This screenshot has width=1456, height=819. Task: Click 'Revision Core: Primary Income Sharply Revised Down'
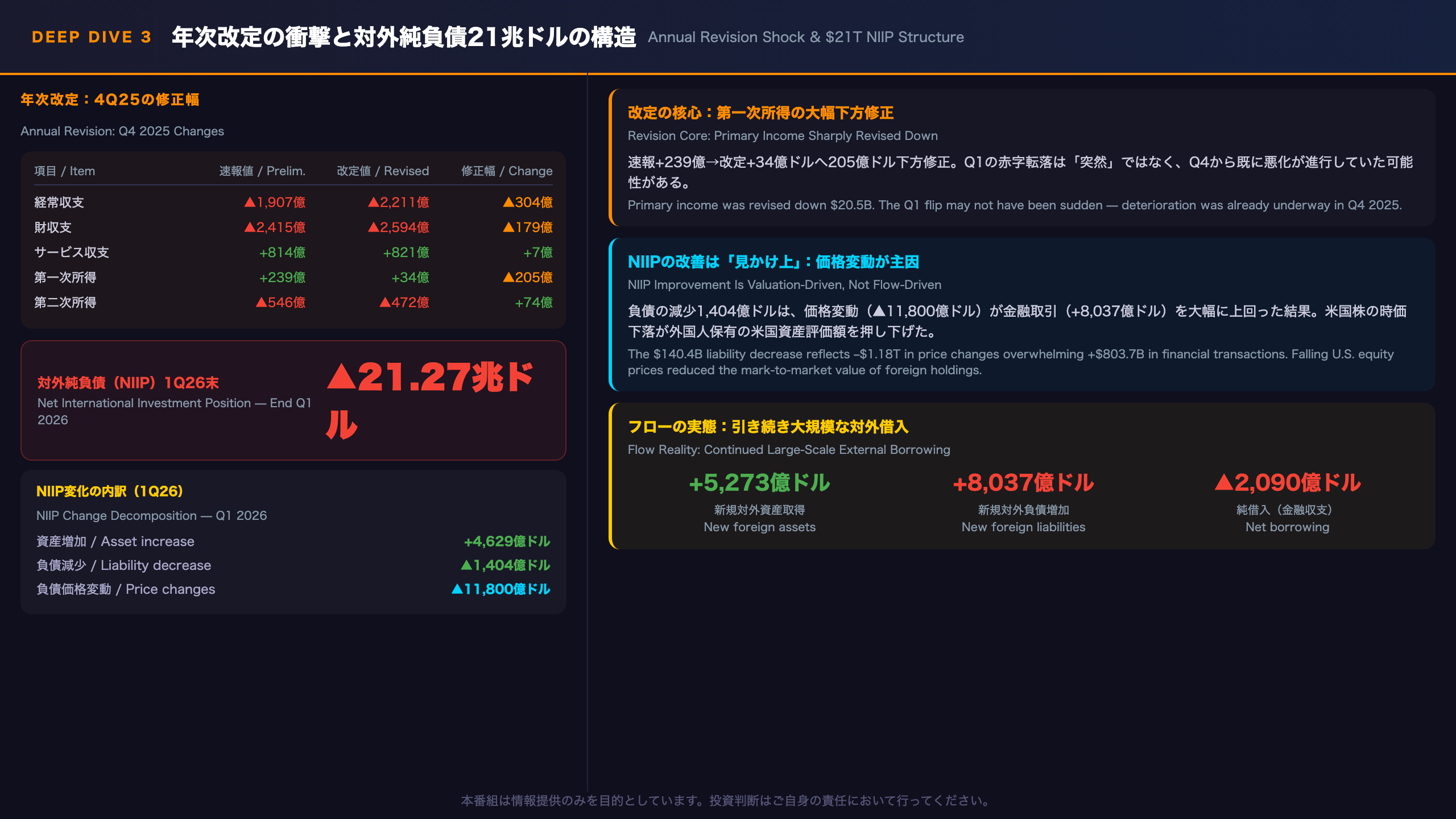[x=783, y=135]
